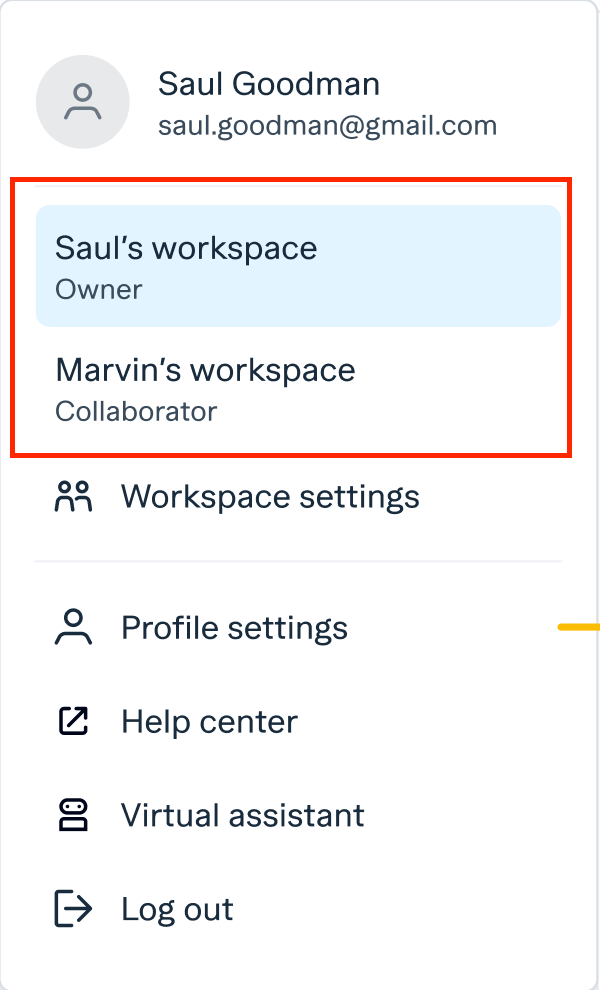Viewport: 600px width, 990px height.
Task: Click the Help center text label
Action: click(x=209, y=721)
